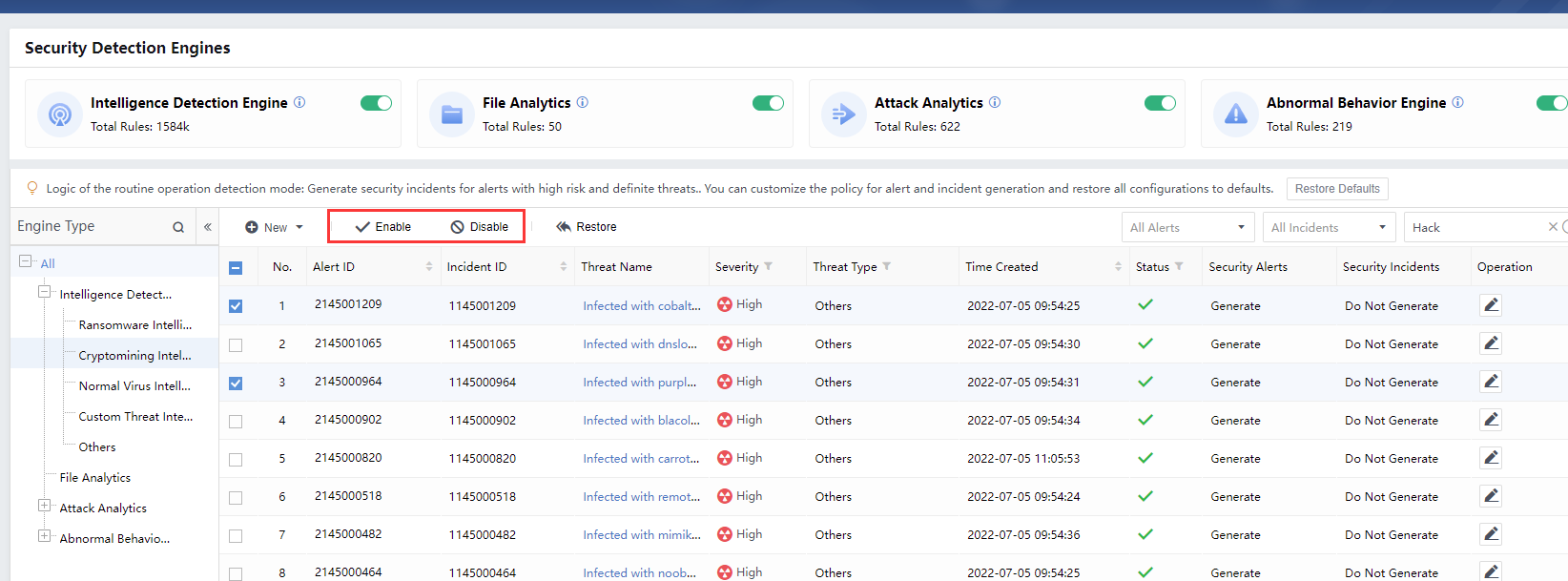Screen dimensions: 1568x581
Task: Clear the Hack search text using the X icon
Action: tap(1553, 227)
